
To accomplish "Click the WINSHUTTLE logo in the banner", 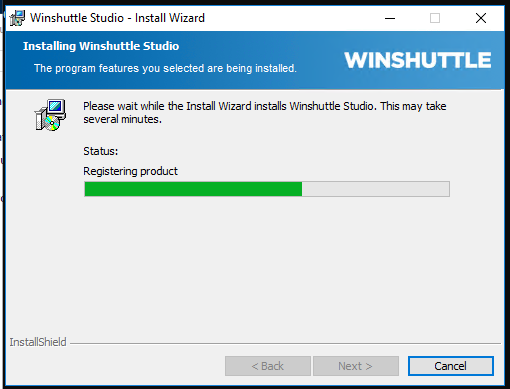I will [x=418, y=60].
